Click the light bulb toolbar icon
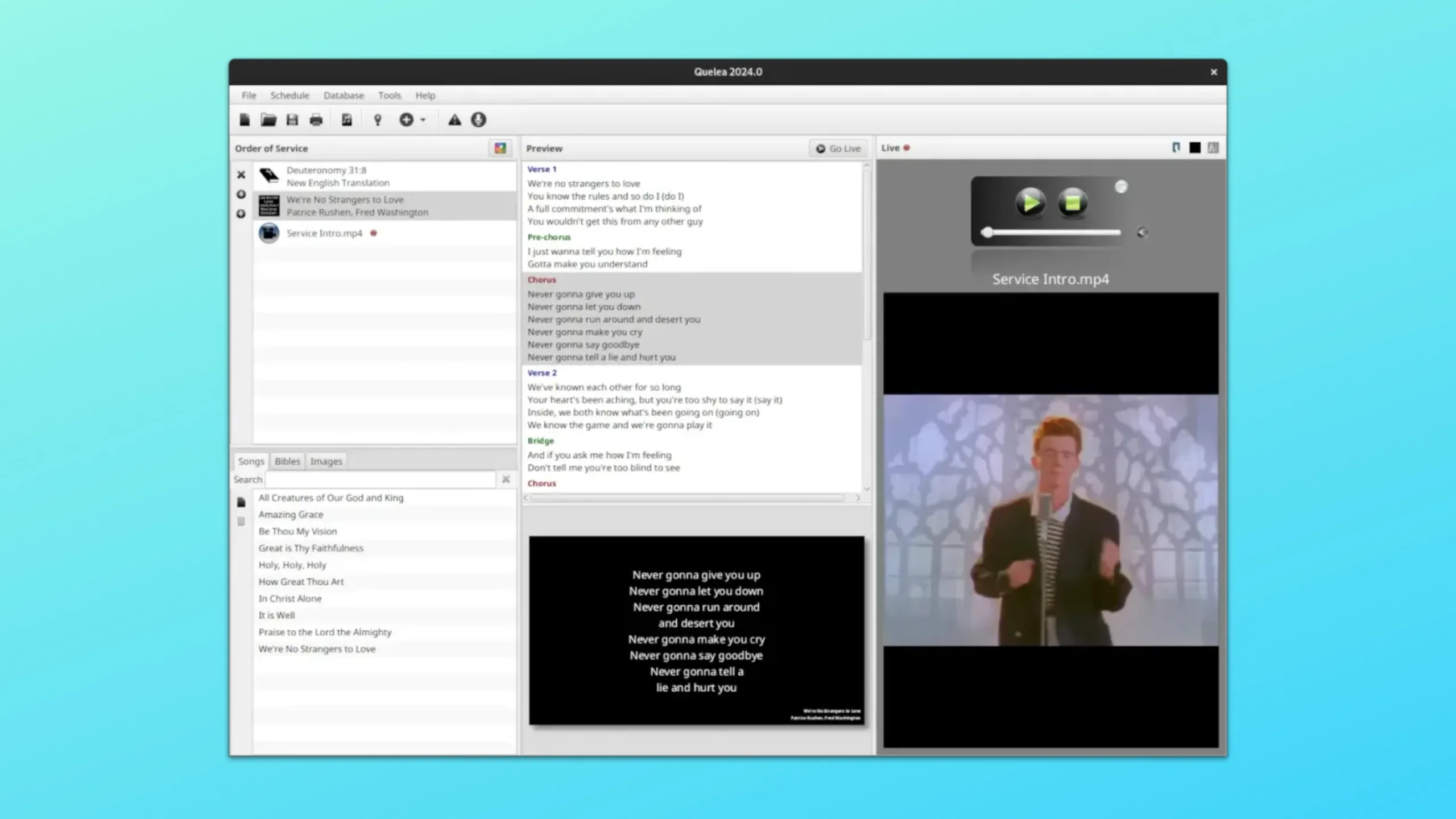This screenshot has height=819, width=1456. coord(378,119)
